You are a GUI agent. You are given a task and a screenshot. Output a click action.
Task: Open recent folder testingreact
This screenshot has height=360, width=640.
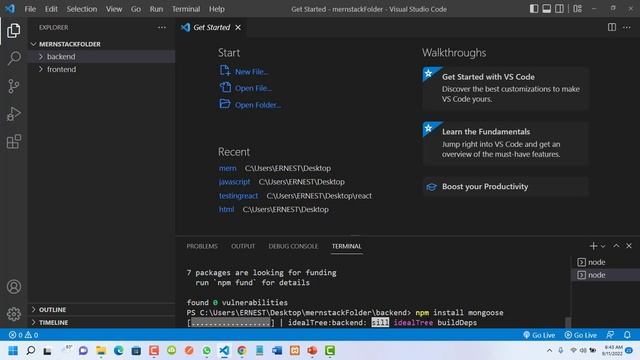click(x=238, y=196)
